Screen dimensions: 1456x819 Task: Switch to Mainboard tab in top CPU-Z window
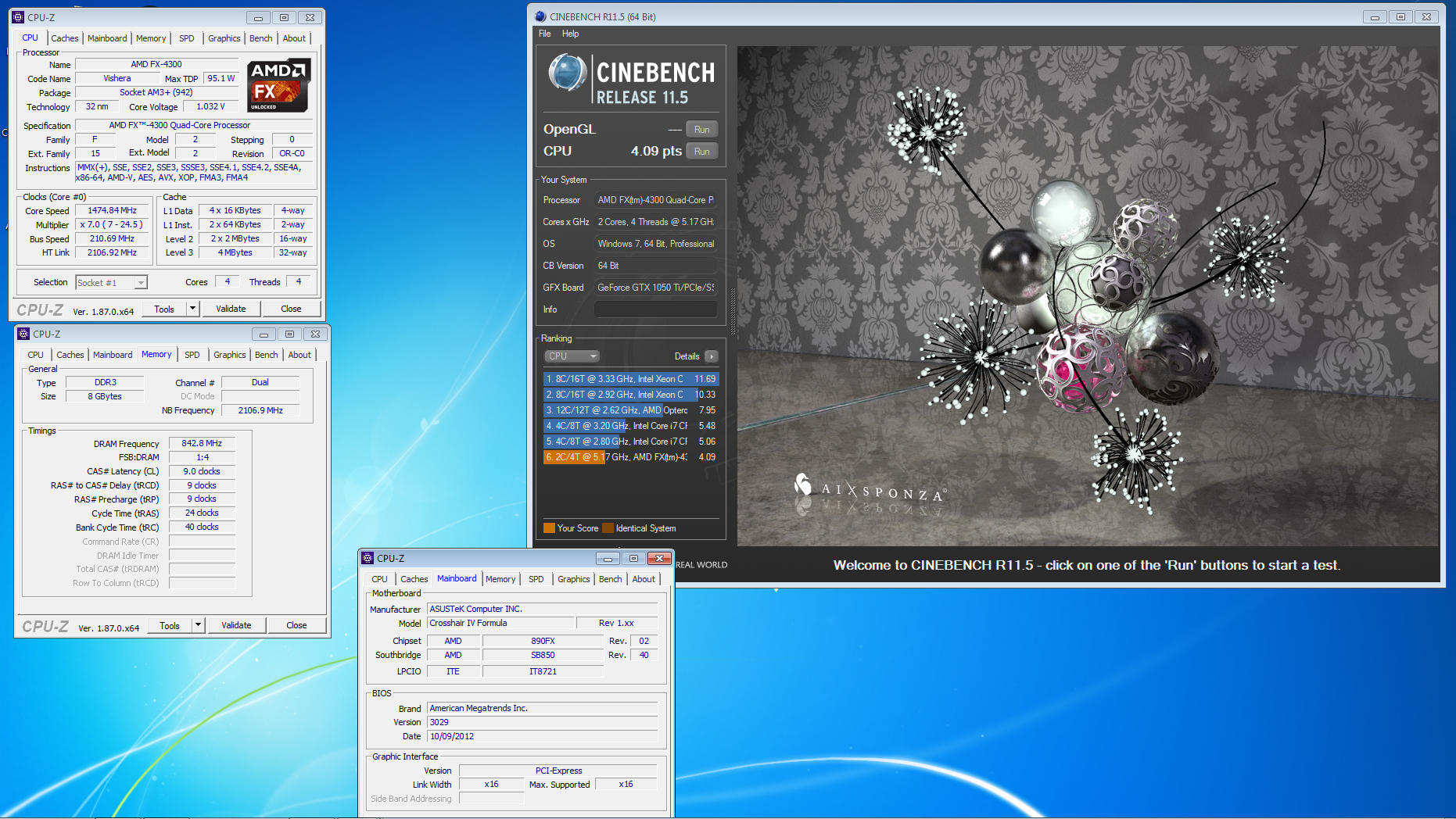pyautogui.click(x=107, y=38)
